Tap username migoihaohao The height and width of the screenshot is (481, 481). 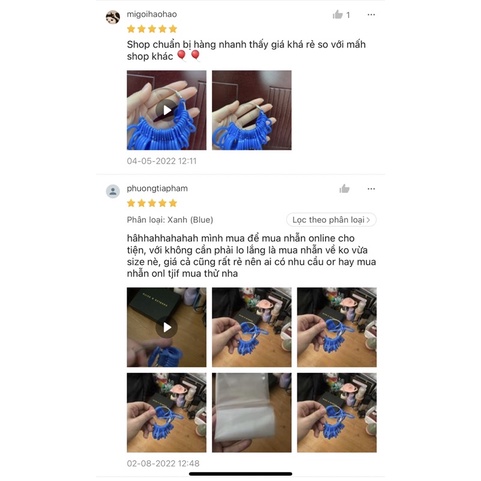(152, 14)
